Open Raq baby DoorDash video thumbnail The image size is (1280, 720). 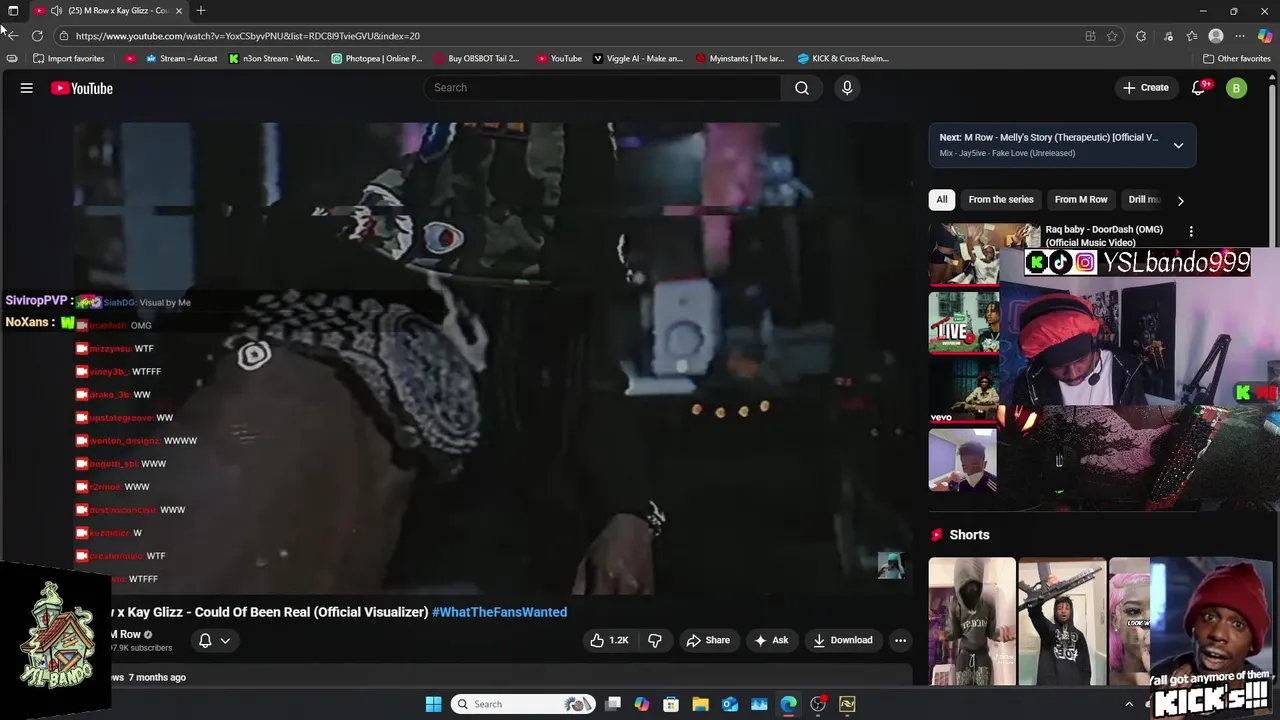964,252
